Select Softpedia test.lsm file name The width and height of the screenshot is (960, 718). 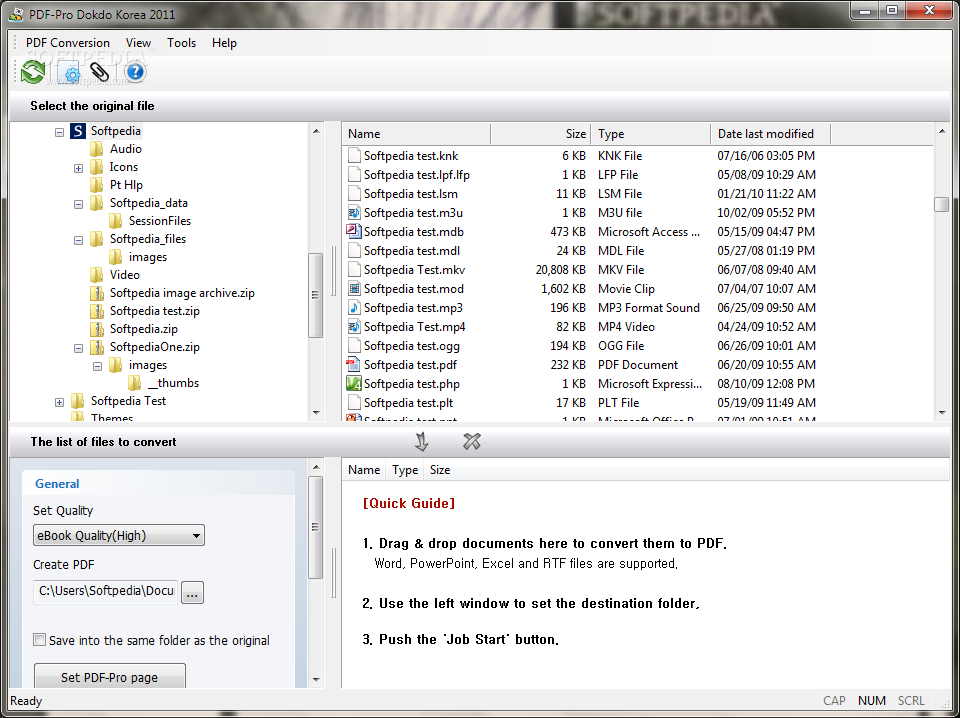[411, 194]
